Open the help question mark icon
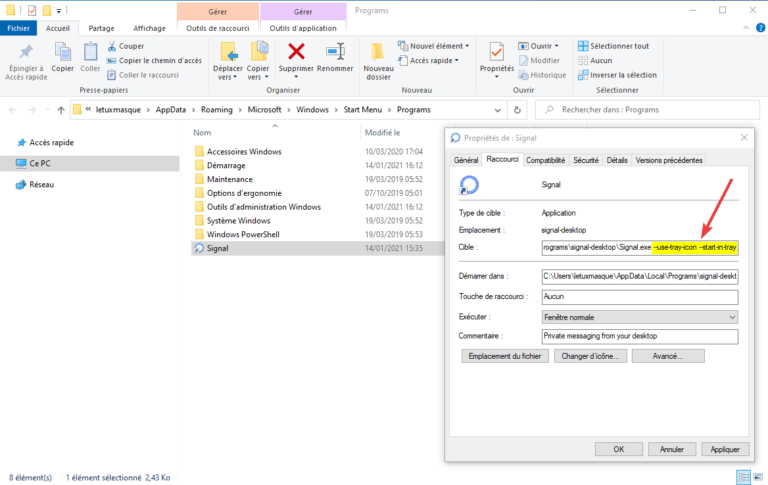Image resolution: width=768 pixels, height=485 pixels. pos(760,28)
